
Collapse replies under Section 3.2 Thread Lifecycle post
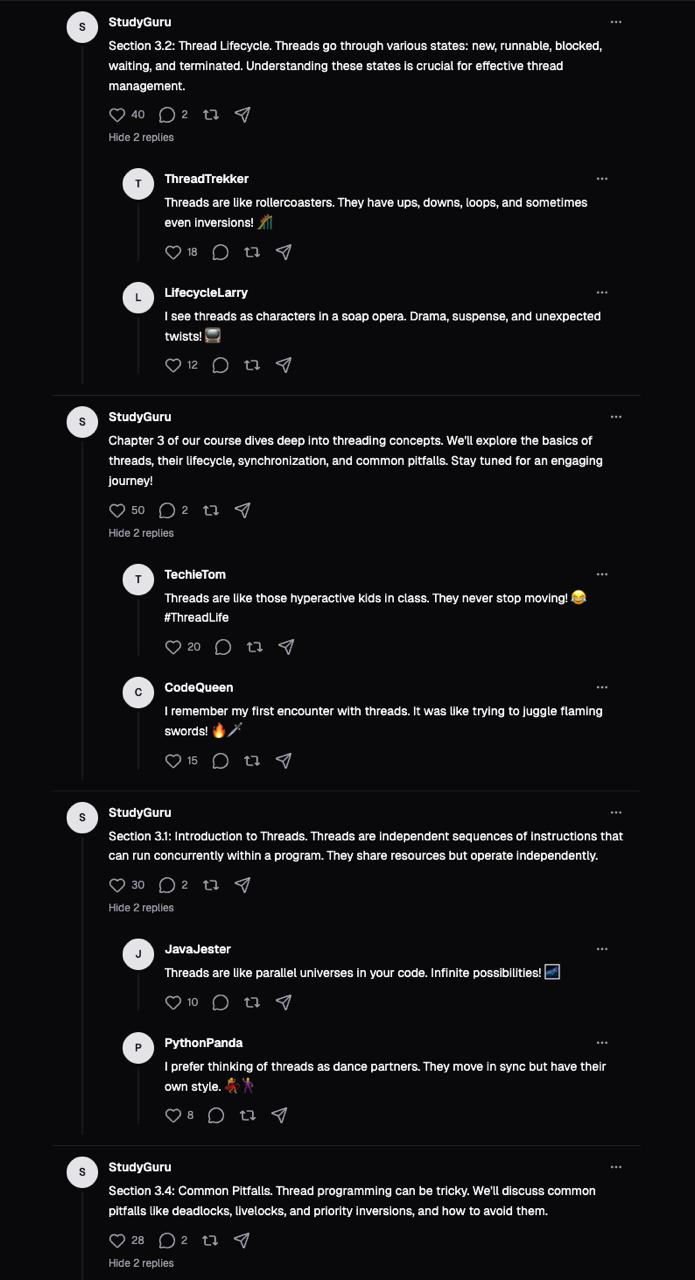click(x=141, y=137)
